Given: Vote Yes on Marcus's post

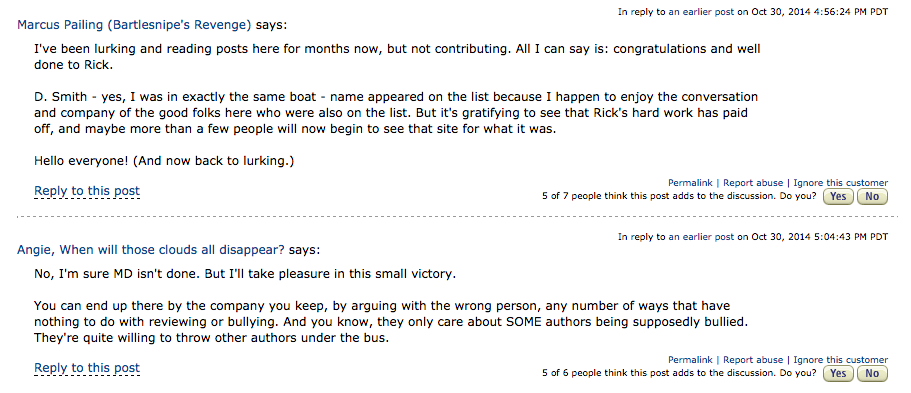Looking at the screenshot, I should pyautogui.click(x=838, y=196).
